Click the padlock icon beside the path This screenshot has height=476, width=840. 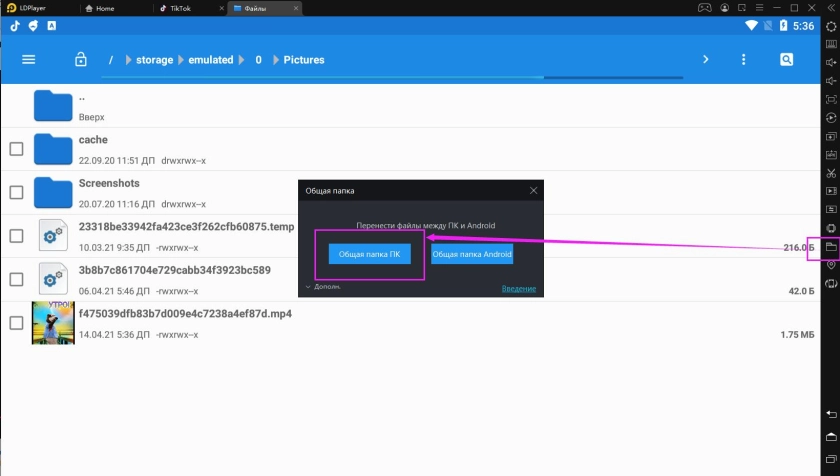click(81, 60)
